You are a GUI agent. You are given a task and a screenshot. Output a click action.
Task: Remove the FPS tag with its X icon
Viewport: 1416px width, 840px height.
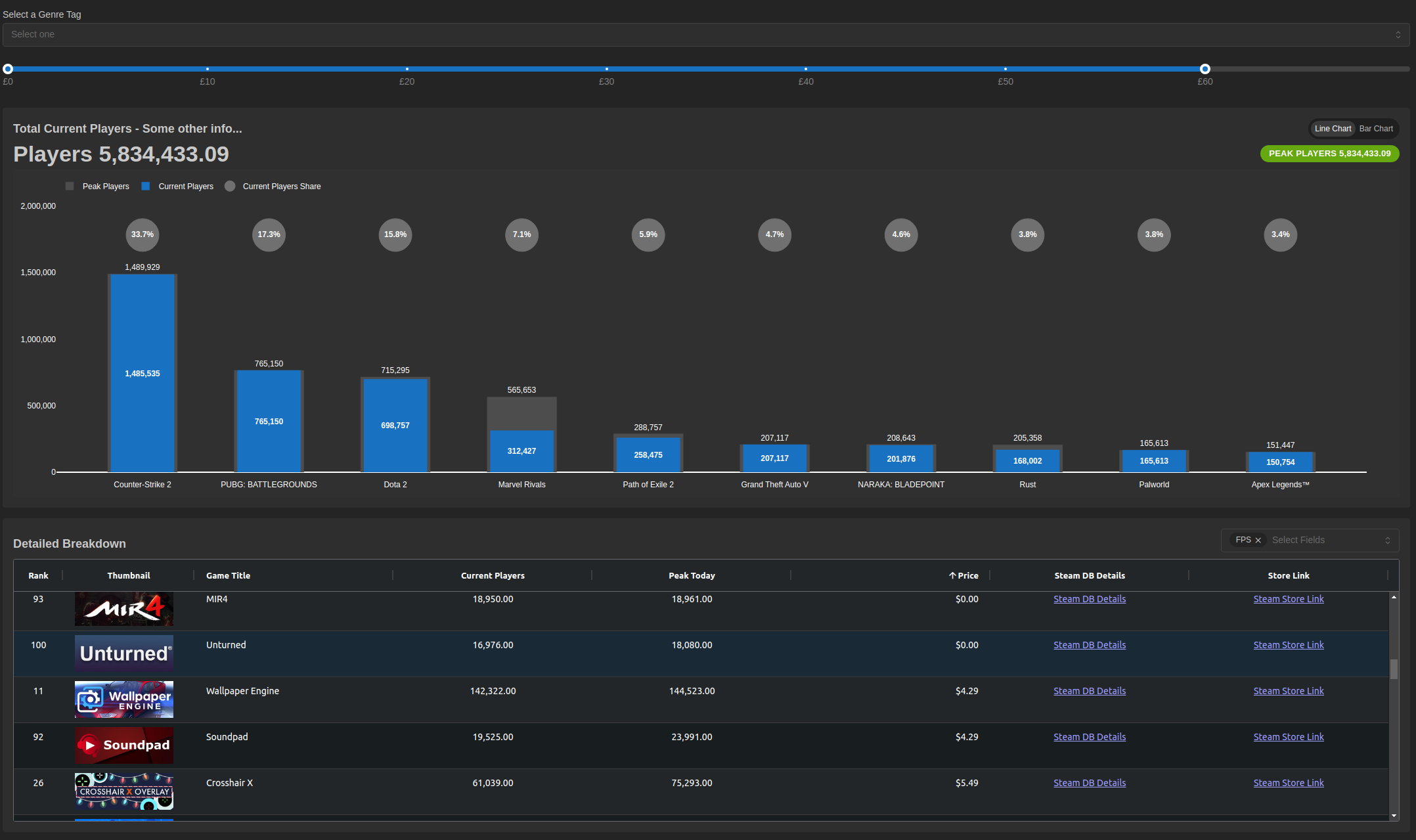pos(1258,541)
